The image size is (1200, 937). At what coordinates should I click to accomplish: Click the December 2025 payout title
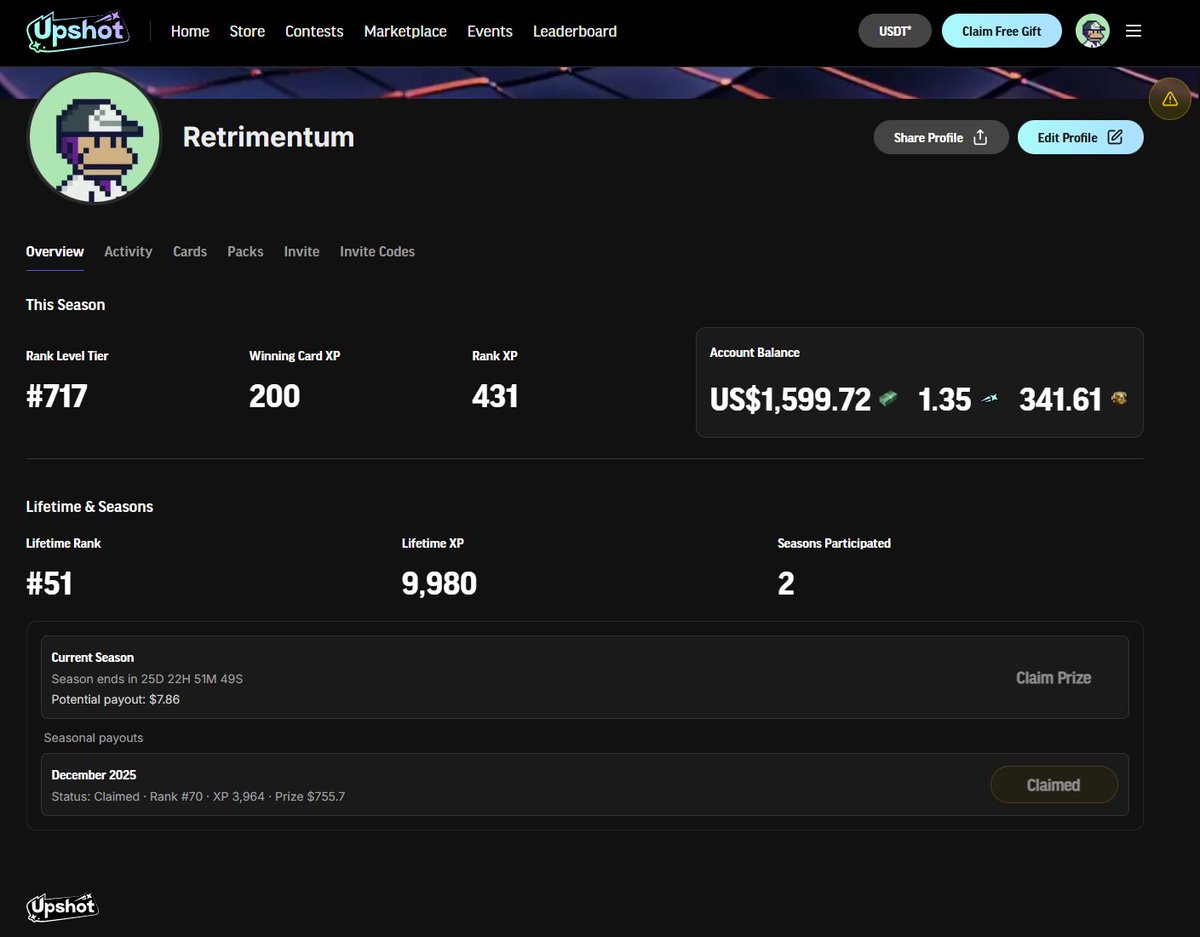pyautogui.click(x=94, y=775)
